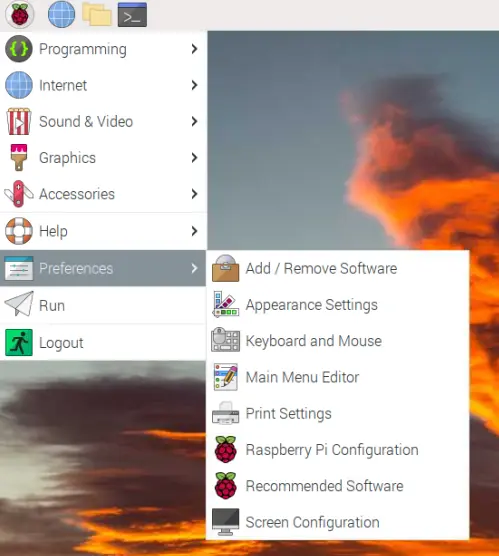The image size is (499, 556).
Task: Expand the Sound & Video submenu arrow
Action: [194, 121]
